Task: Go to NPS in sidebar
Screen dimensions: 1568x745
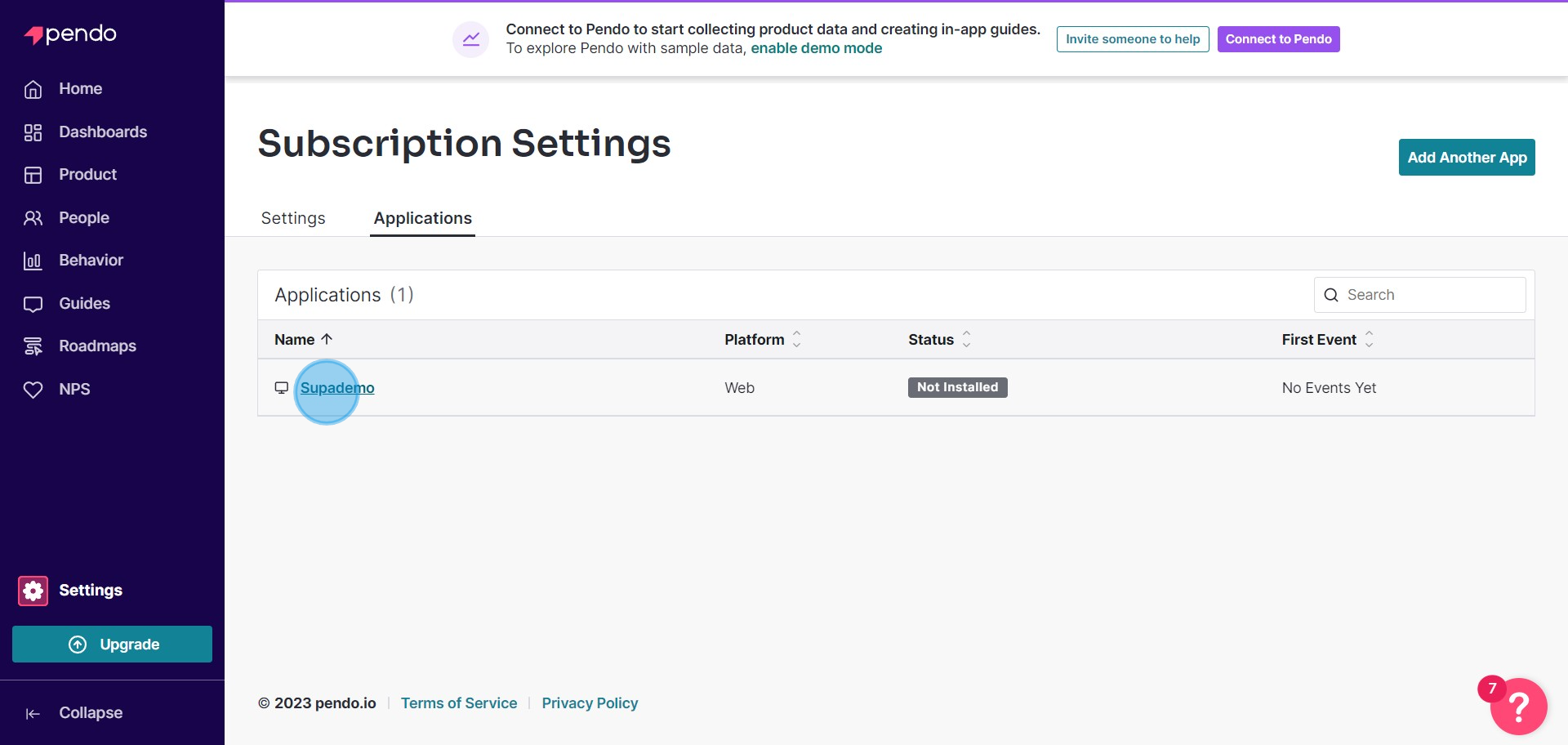Action: click(74, 390)
